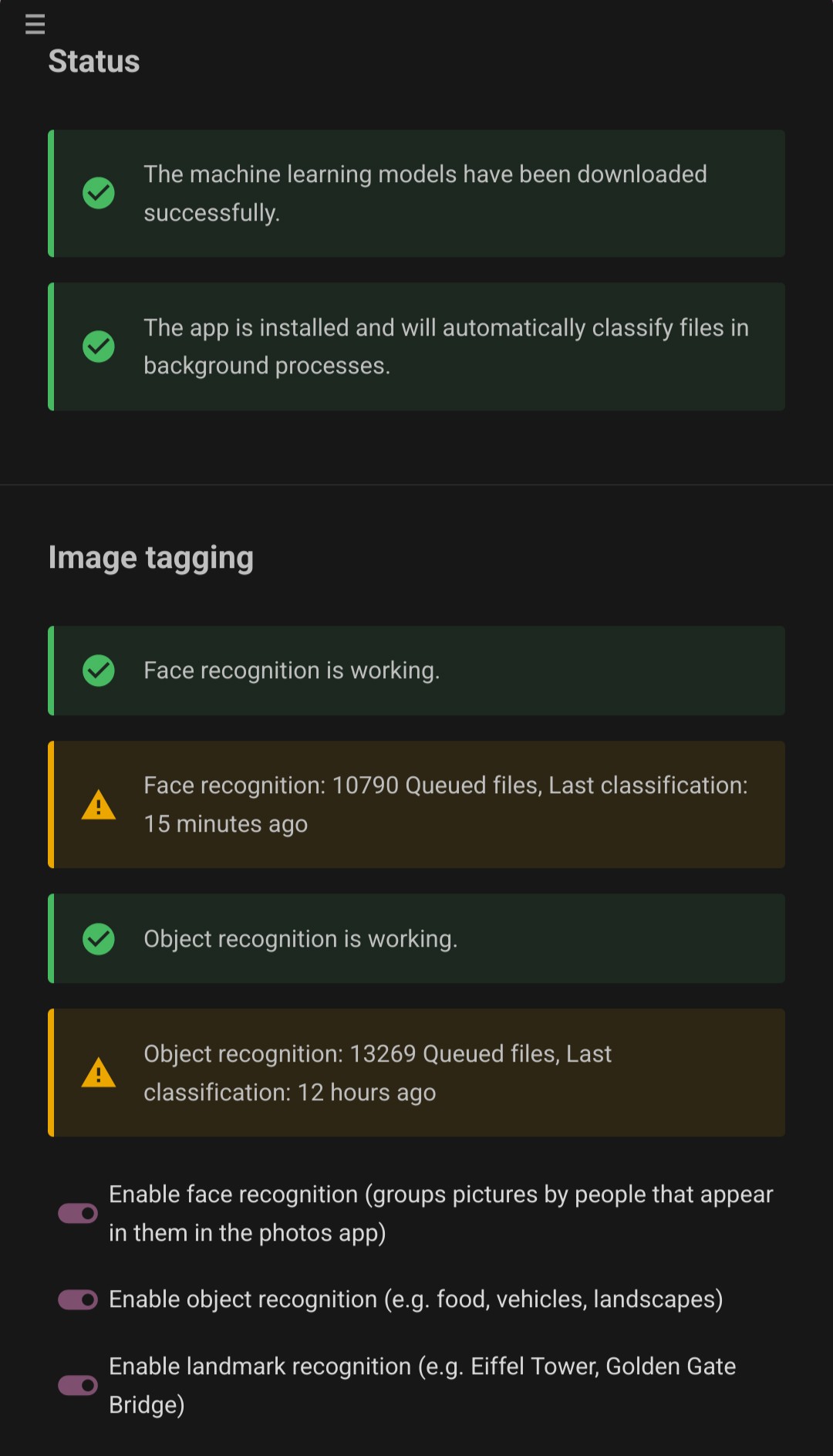Click the warning icon on face recognition queue
The width and height of the screenshot is (833, 1456).
pyautogui.click(x=97, y=805)
